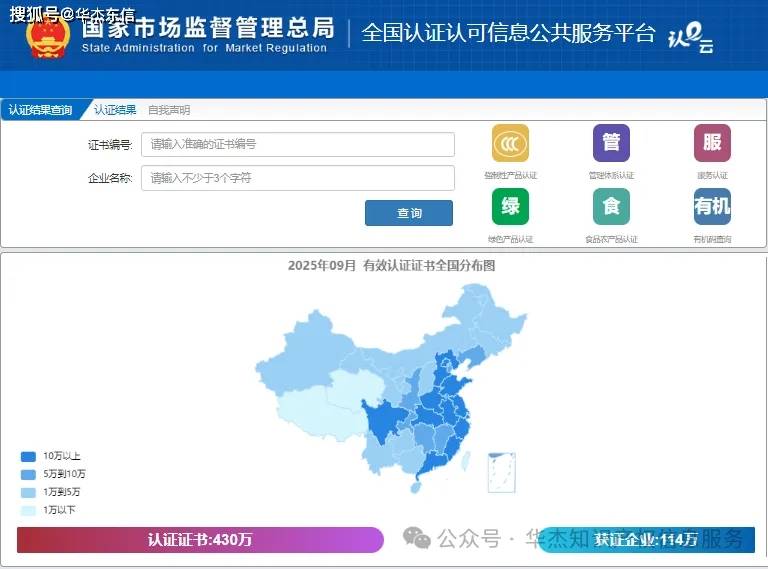This screenshot has height=569, width=768.
Task: Click the purple 管 management system certification icon
Action: pos(611,143)
